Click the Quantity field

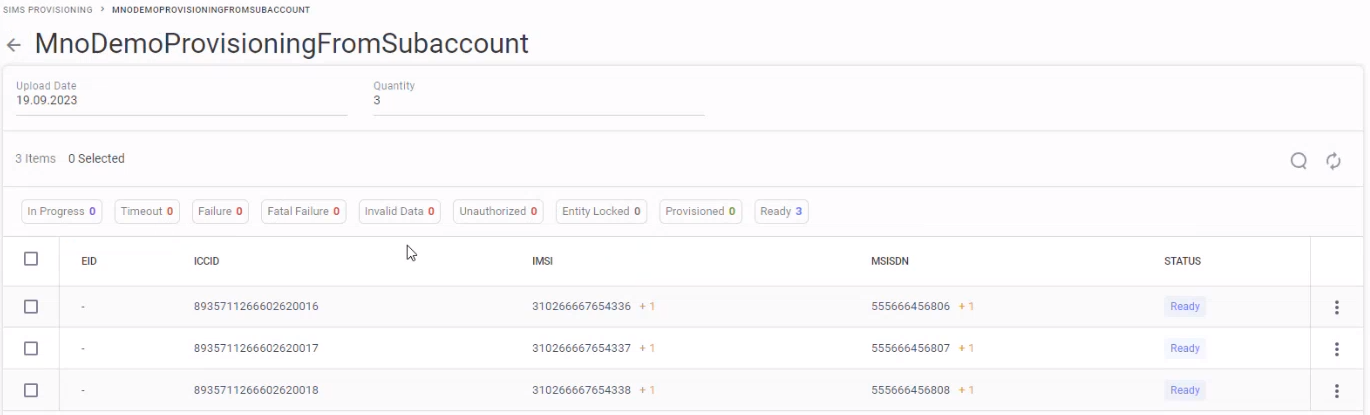coord(538,100)
